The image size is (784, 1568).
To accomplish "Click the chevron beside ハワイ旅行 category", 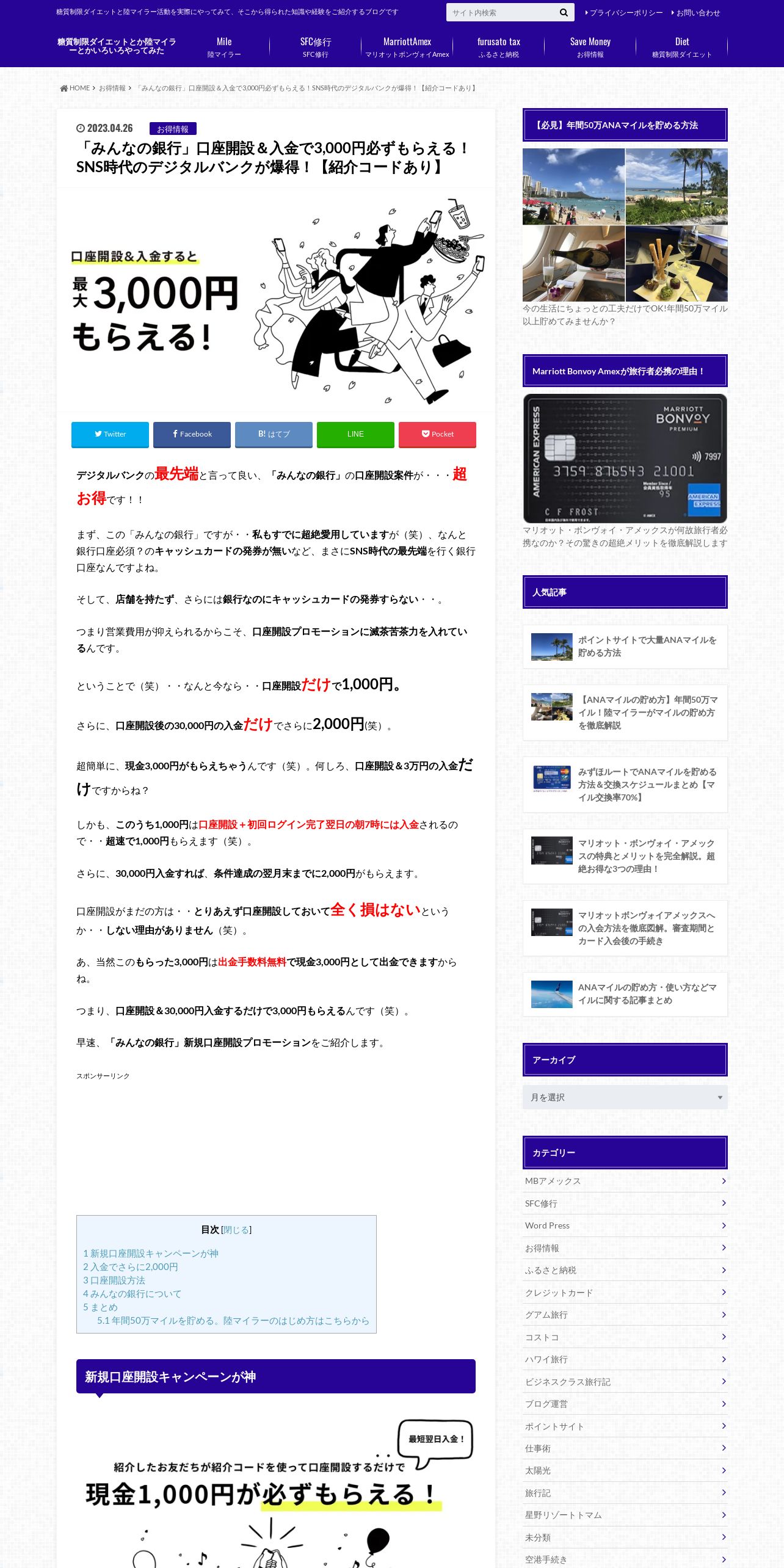I will [724, 1359].
